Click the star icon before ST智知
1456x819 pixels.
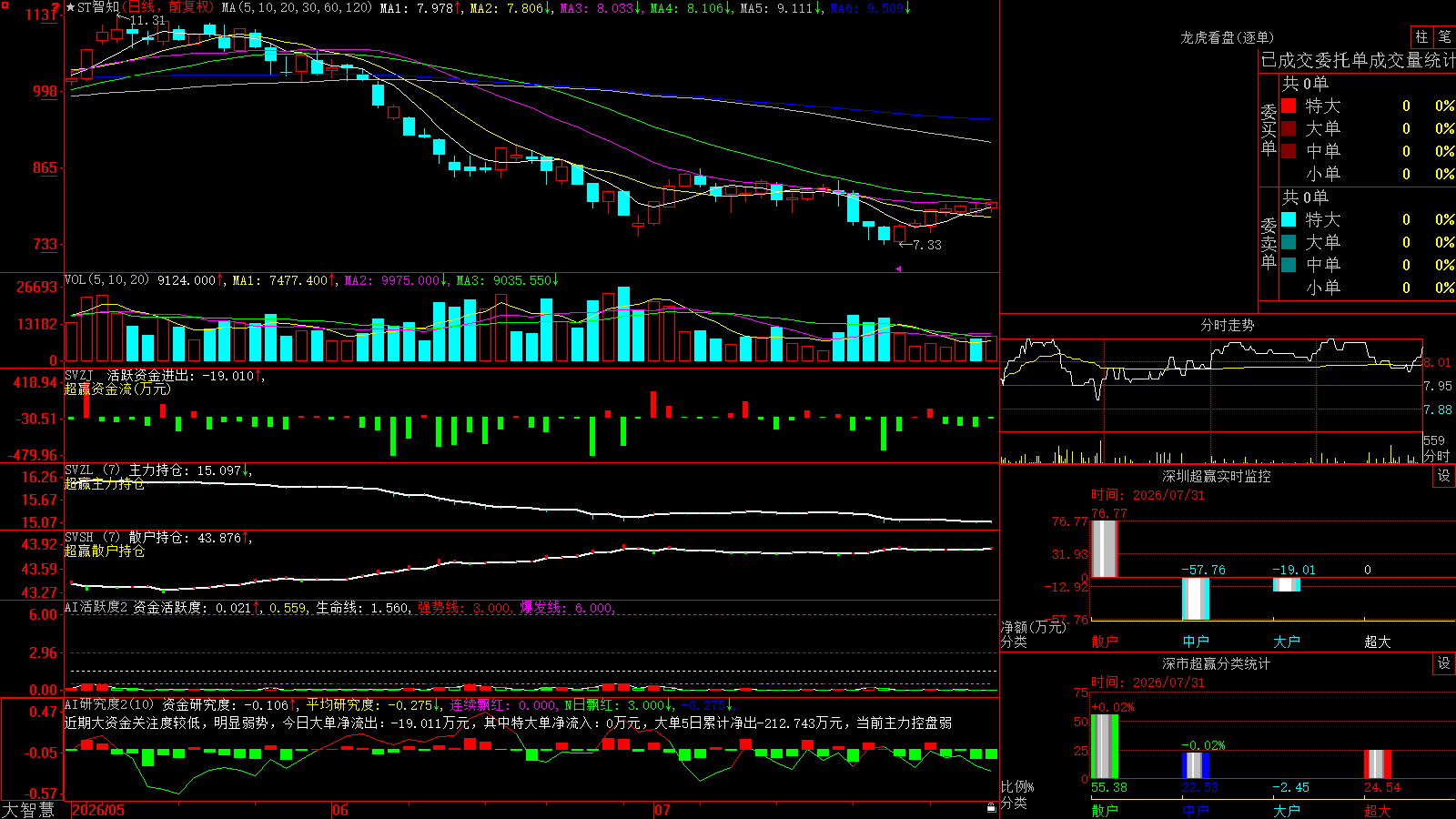click(x=71, y=7)
